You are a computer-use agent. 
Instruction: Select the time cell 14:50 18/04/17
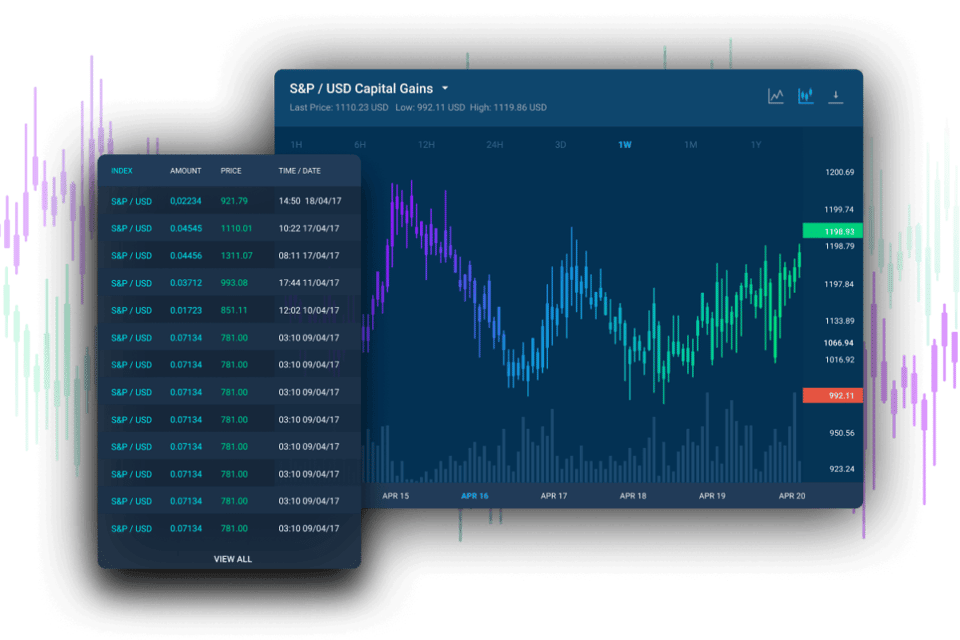click(x=310, y=201)
